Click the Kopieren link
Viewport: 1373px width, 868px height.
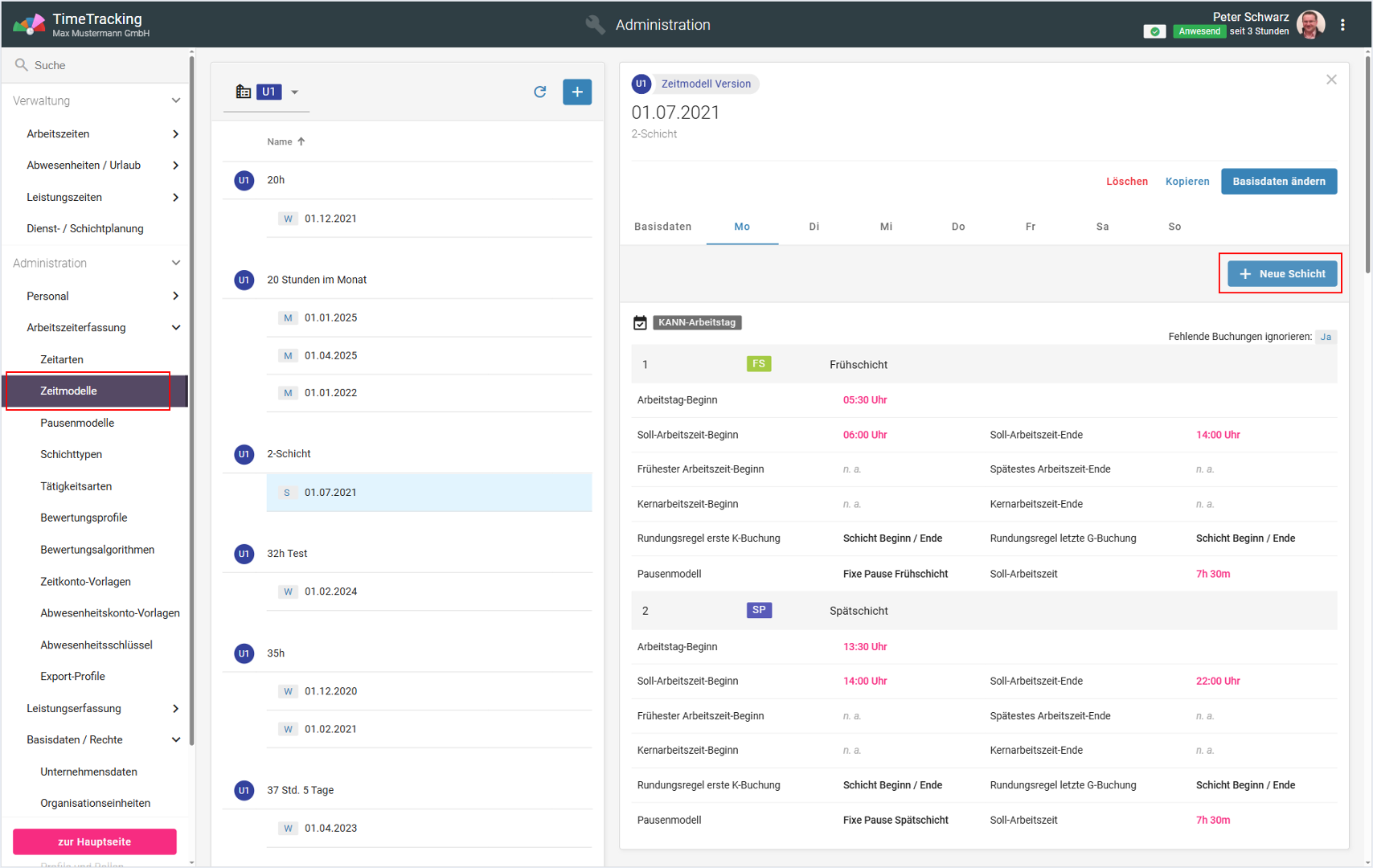point(1187,182)
